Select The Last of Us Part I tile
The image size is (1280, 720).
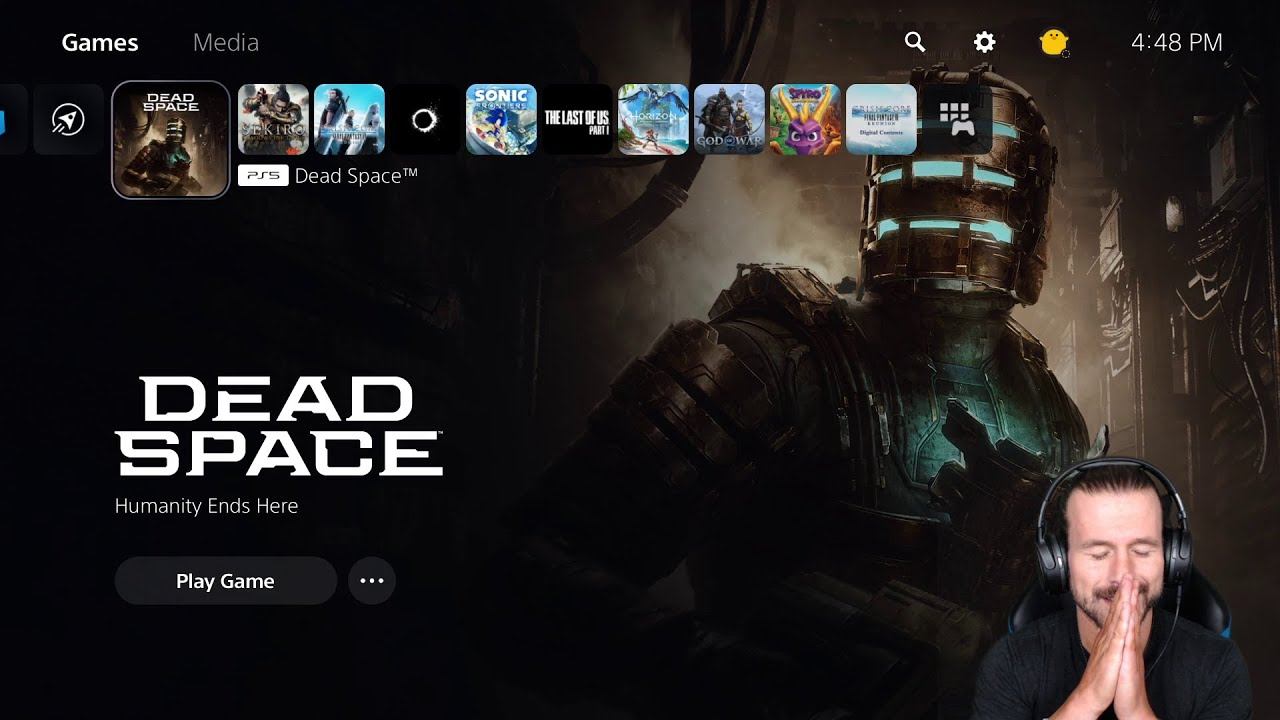tap(577, 120)
